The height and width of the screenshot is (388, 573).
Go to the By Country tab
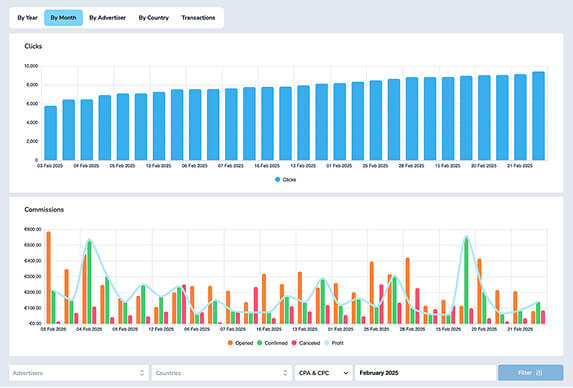[x=153, y=18]
